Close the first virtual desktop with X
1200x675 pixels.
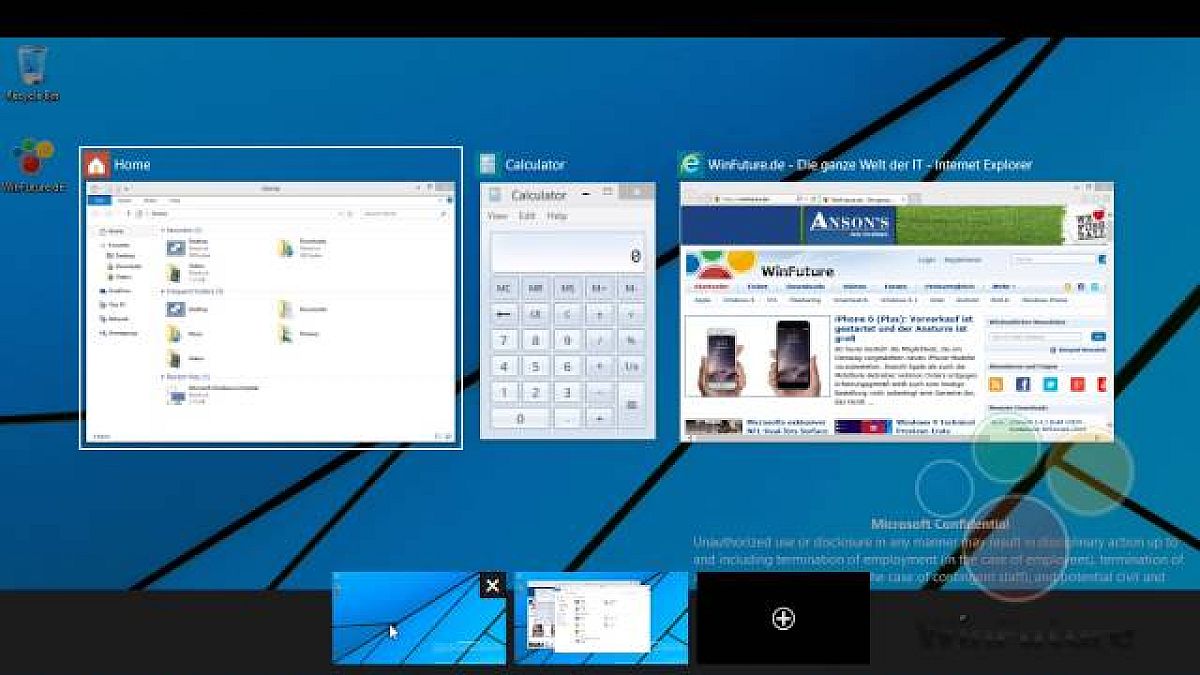(x=492, y=585)
